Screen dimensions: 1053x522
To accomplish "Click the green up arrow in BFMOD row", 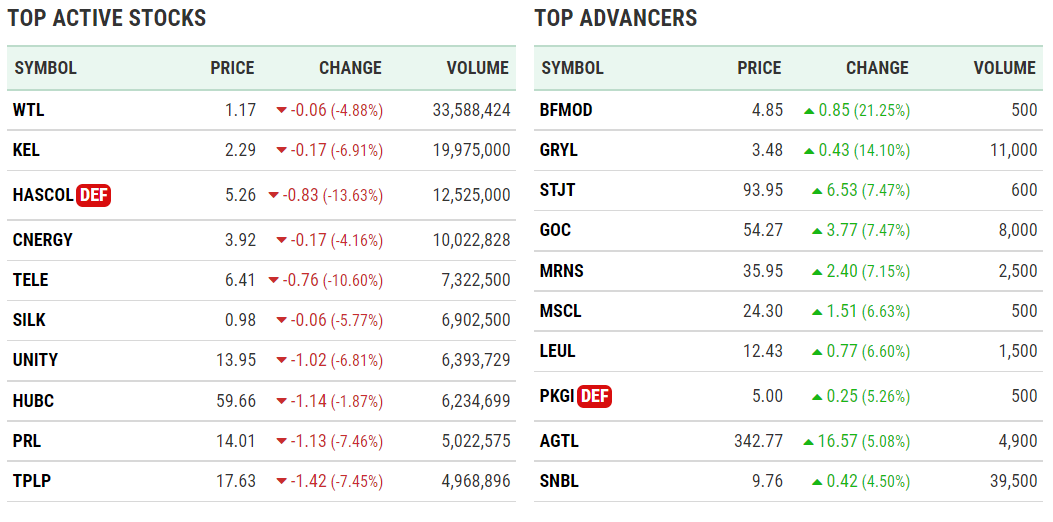I will pos(809,110).
